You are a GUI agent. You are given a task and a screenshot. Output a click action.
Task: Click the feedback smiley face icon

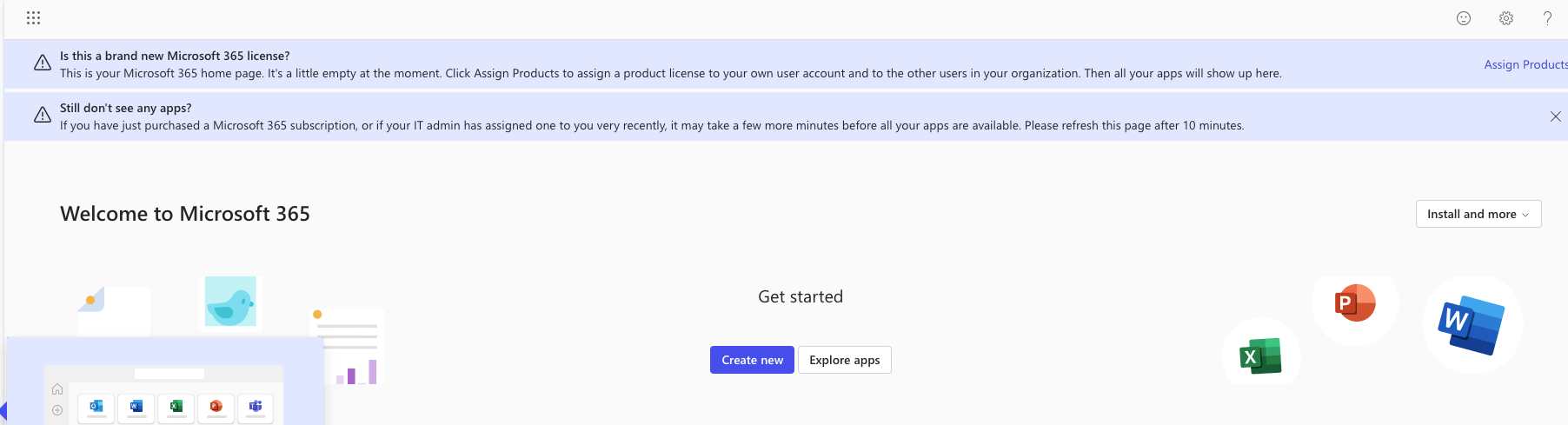point(1464,18)
